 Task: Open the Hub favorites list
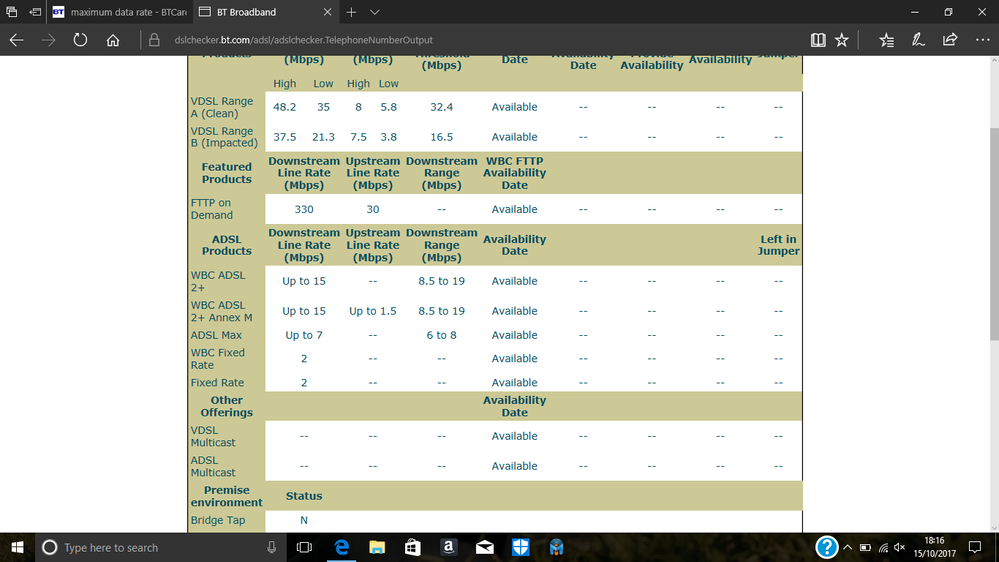pos(886,40)
